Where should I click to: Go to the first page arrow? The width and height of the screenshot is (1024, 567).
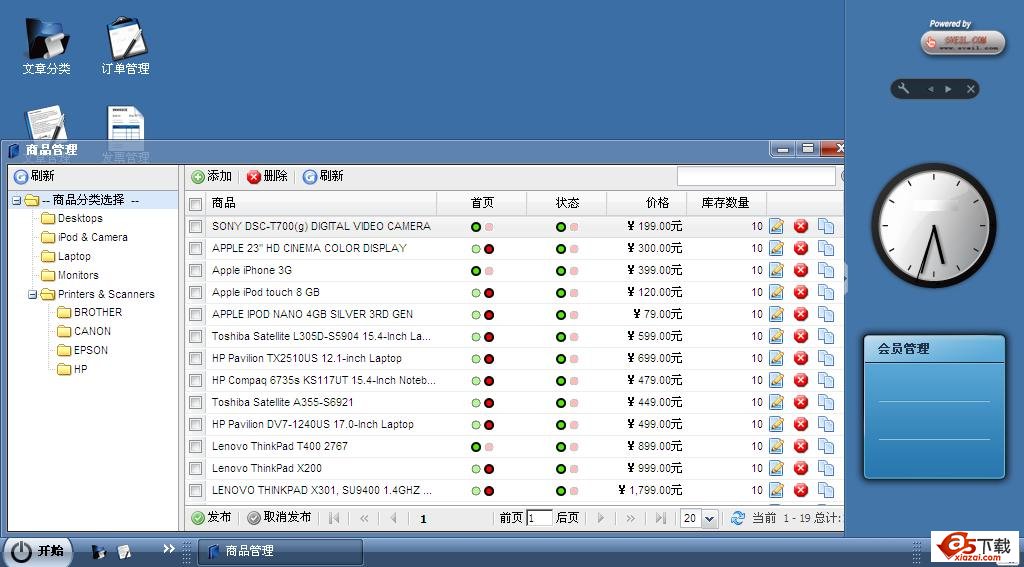pos(334,518)
